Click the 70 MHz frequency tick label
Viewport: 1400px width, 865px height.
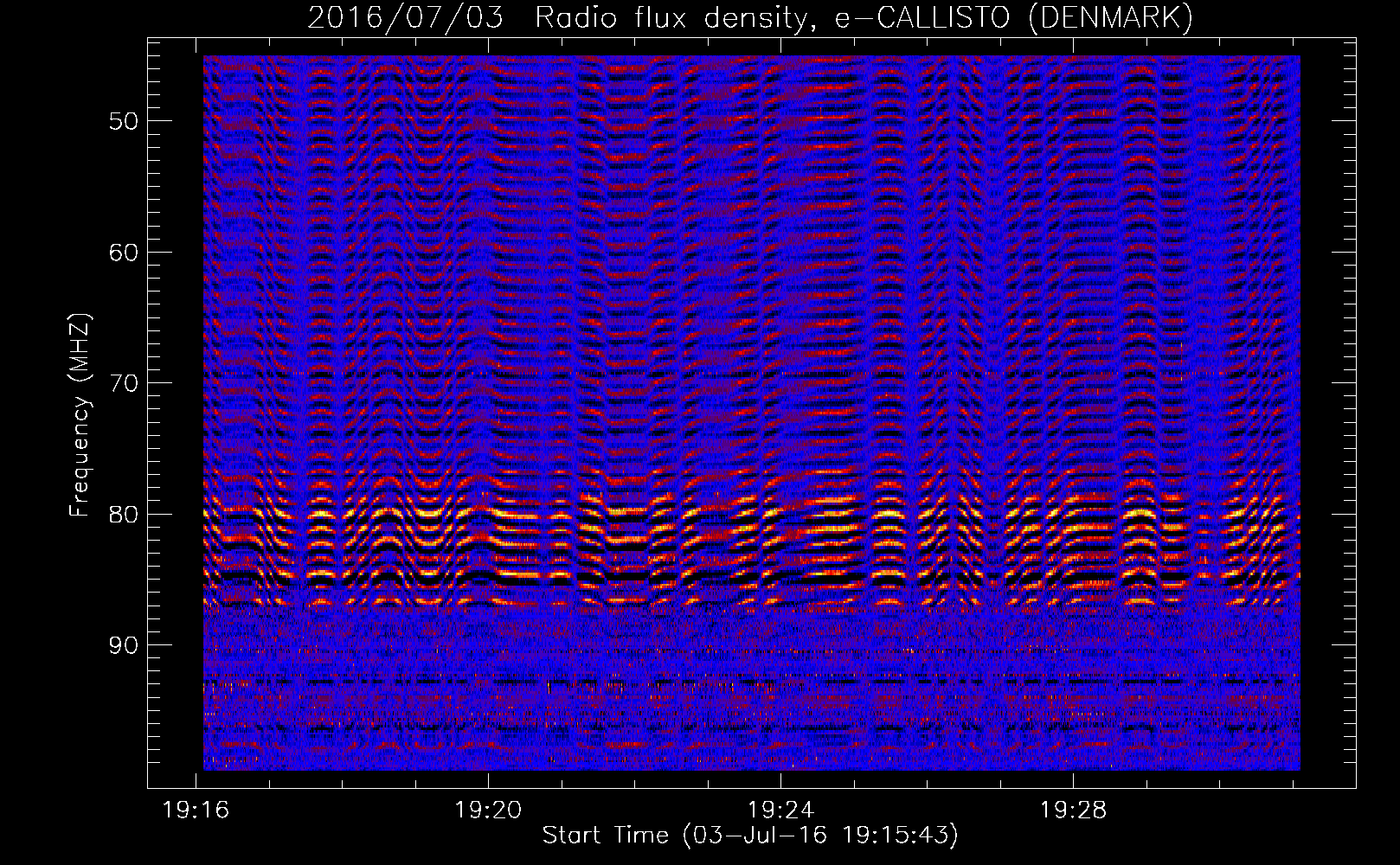(x=124, y=383)
